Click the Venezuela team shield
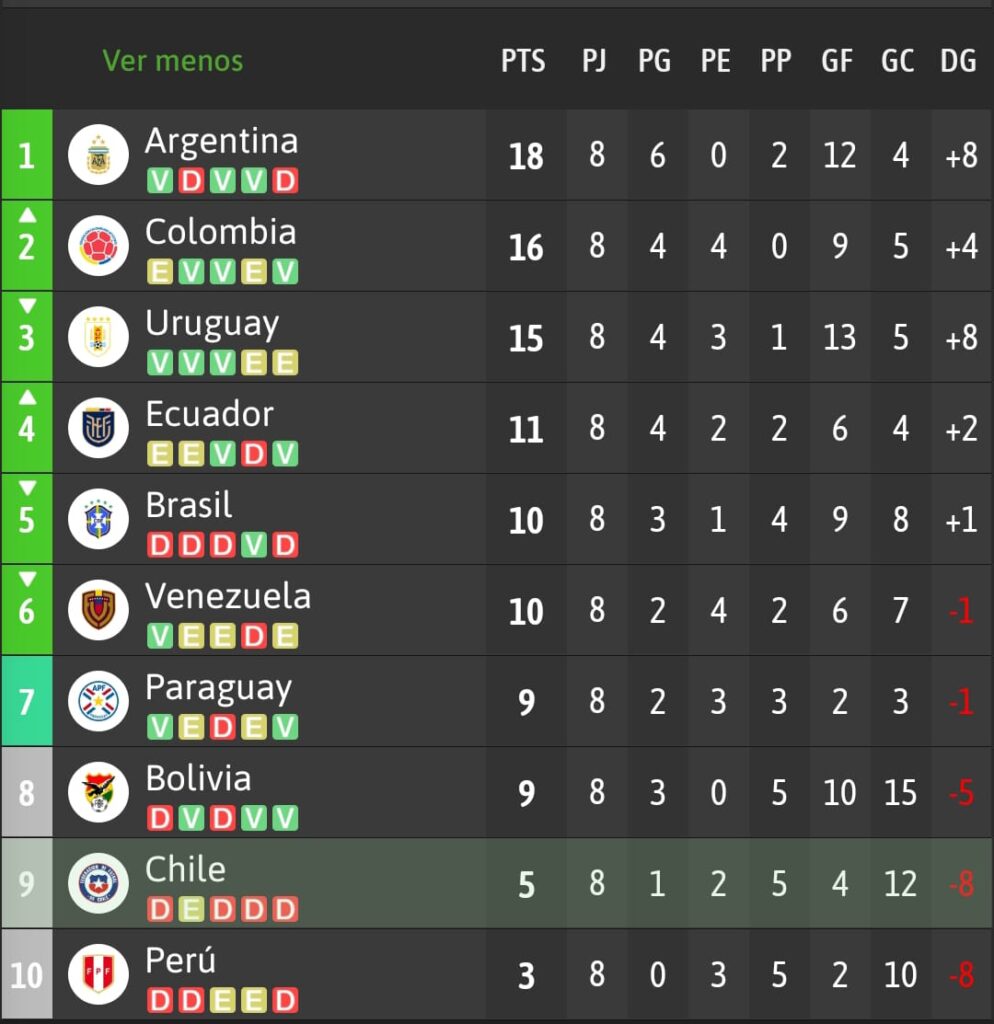Image resolution: width=994 pixels, height=1024 pixels. coord(99,611)
